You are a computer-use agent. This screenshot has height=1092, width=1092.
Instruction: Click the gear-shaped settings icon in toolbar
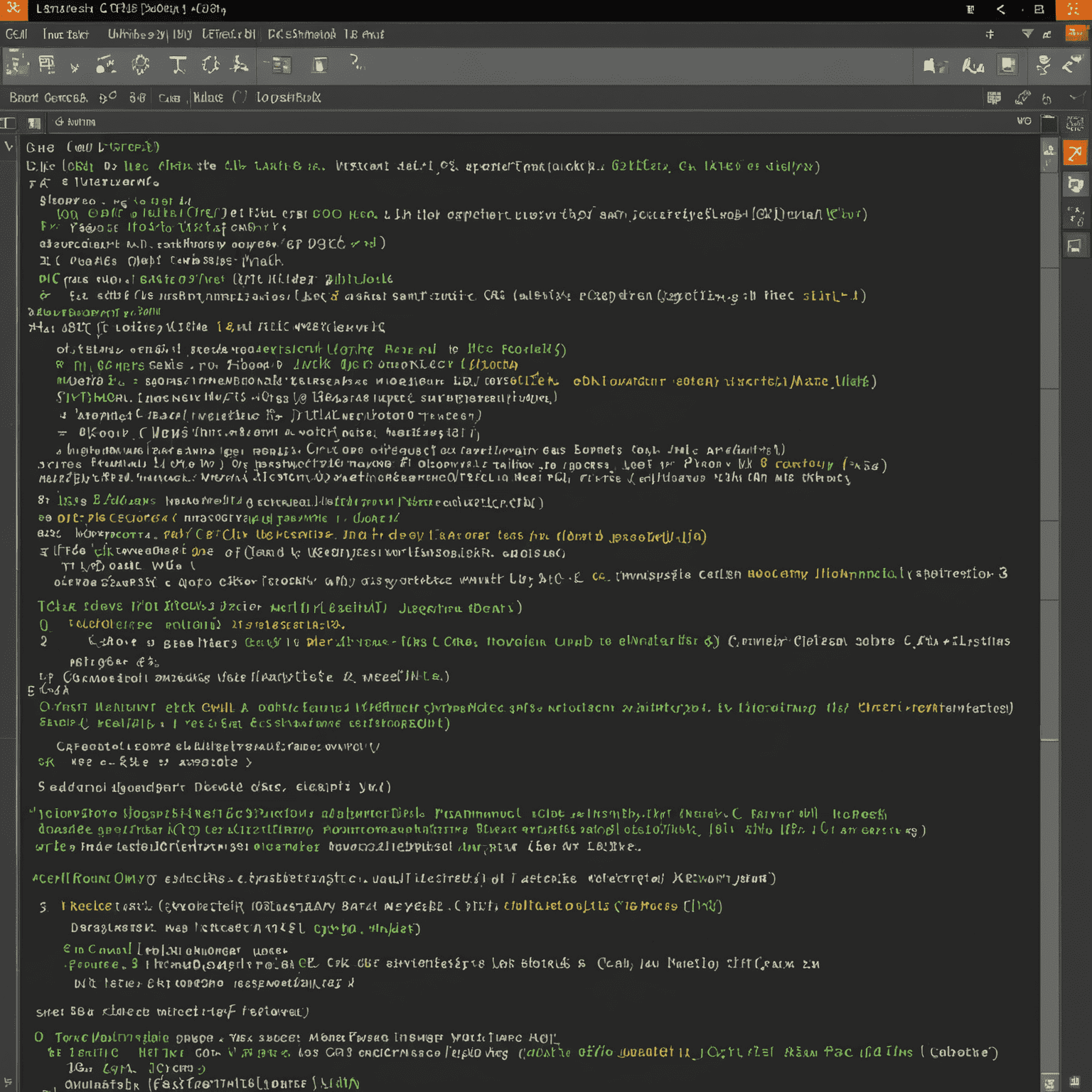(x=141, y=65)
